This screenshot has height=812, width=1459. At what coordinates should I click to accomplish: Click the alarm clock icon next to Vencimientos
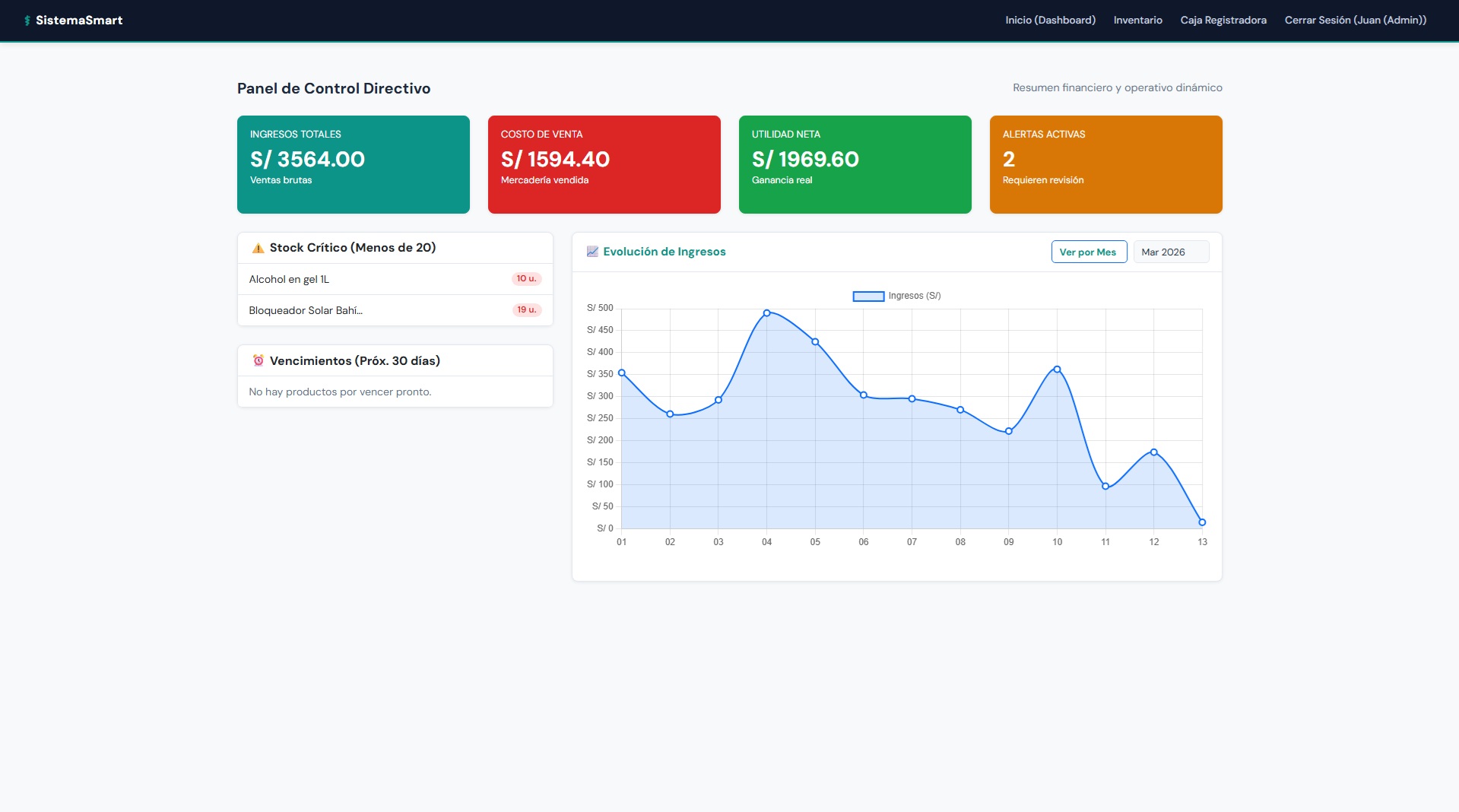click(x=258, y=360)
